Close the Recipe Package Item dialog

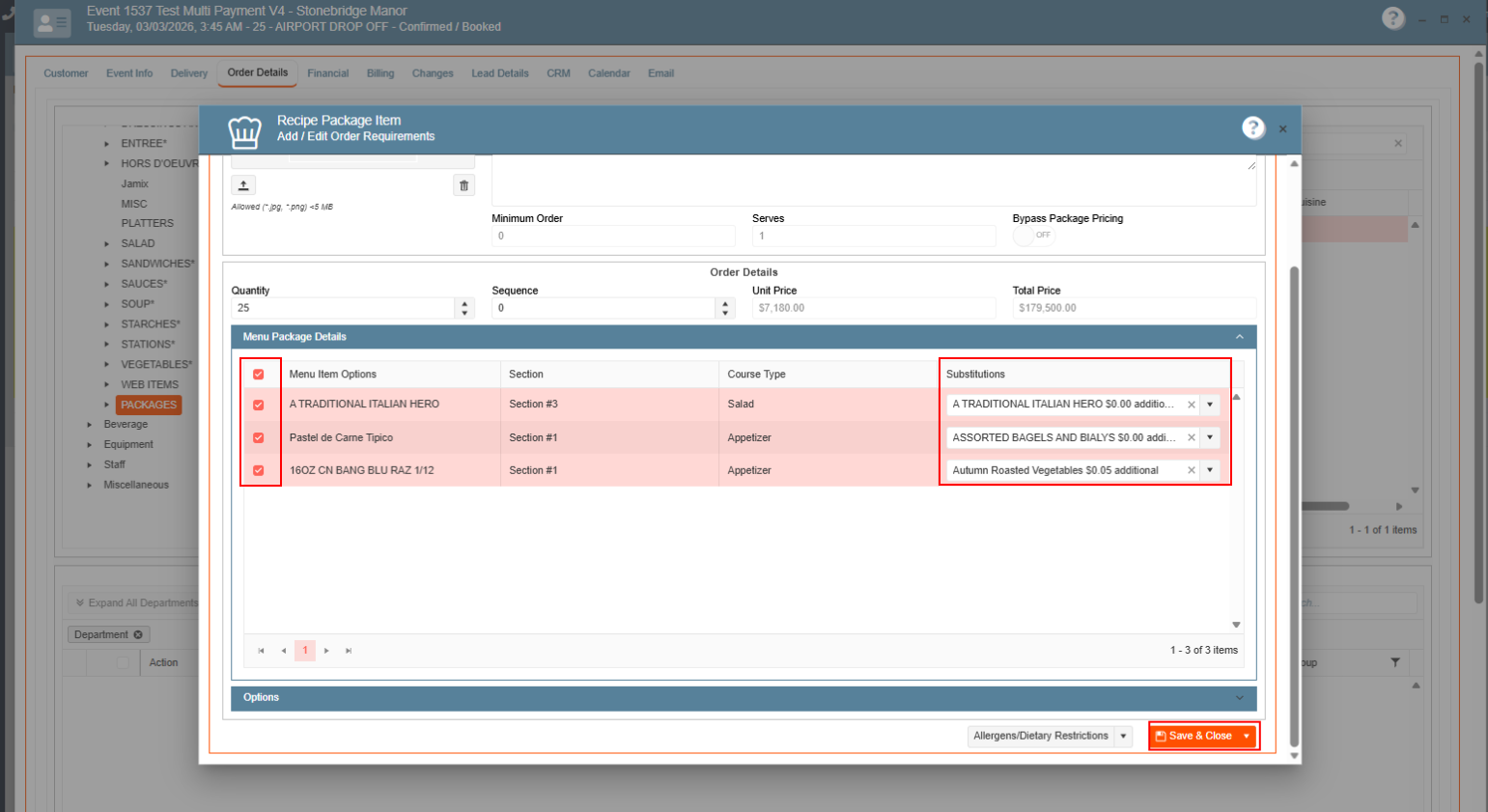coord(1282,129)
